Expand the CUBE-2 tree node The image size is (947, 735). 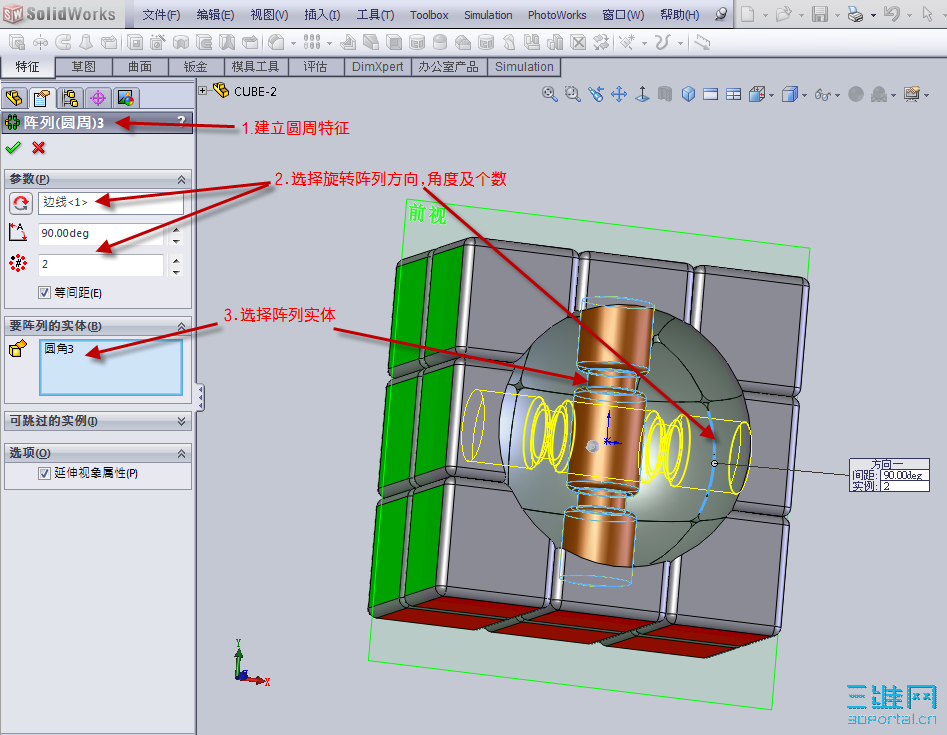[203, 91]
